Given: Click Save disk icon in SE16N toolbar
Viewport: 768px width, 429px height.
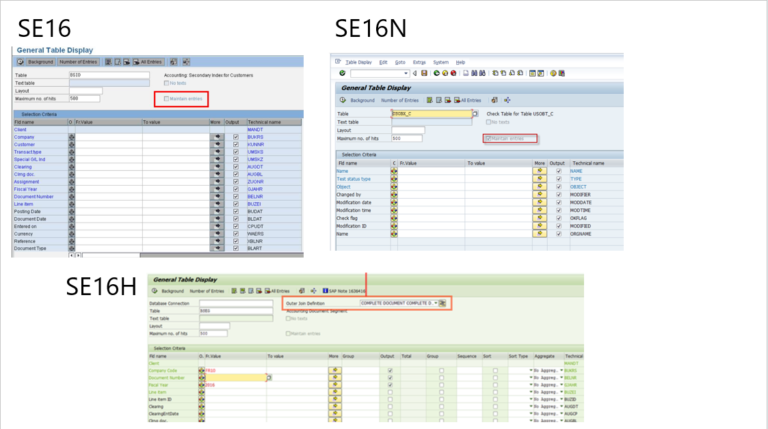Looking at the screenshot, I should pos(424,73).
